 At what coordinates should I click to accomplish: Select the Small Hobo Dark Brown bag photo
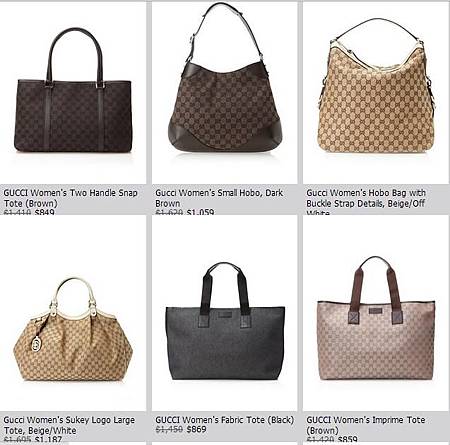coord(225,77)
